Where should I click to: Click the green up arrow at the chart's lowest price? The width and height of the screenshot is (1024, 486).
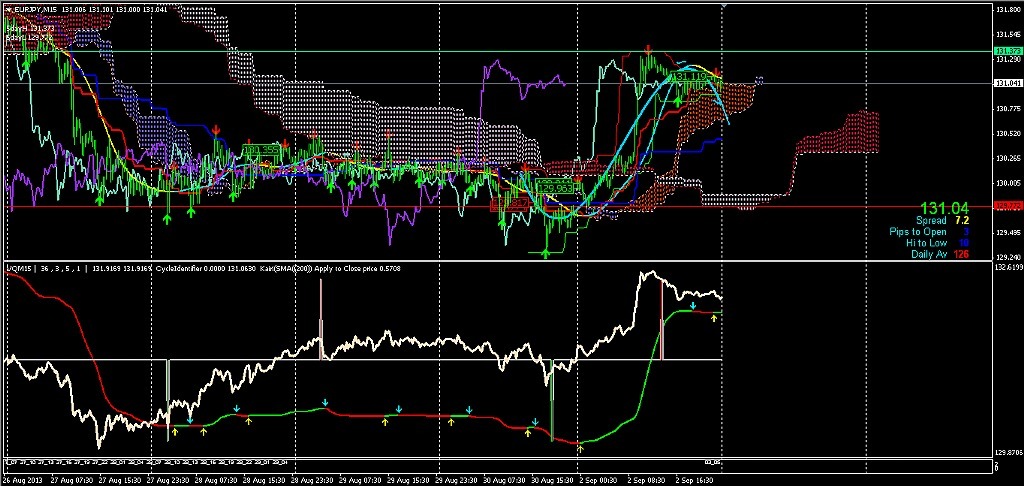point(547,253)
